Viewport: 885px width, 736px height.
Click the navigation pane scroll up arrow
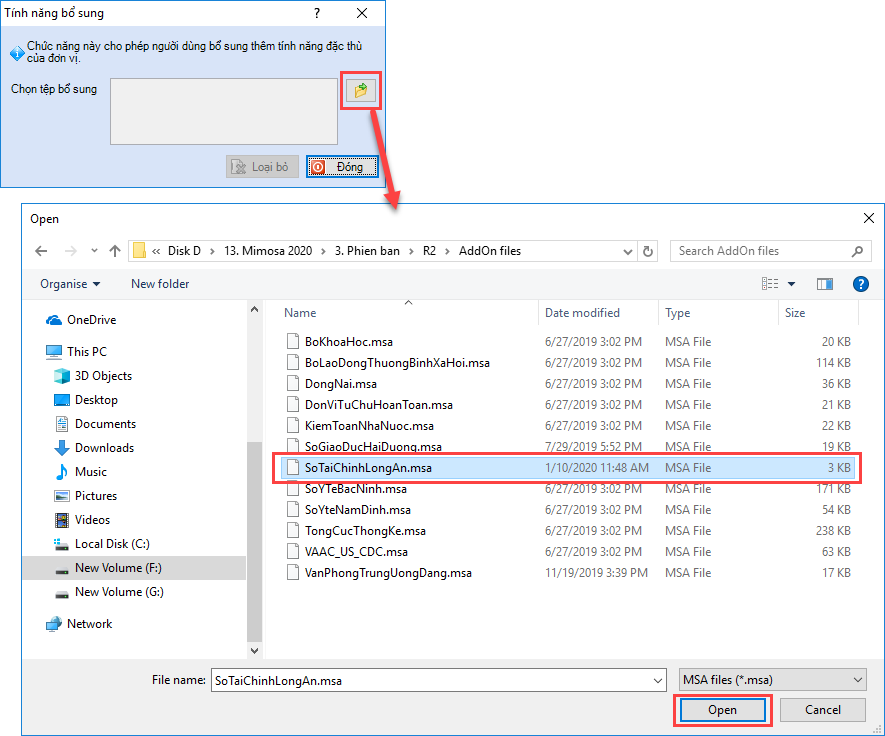[255, 309]
